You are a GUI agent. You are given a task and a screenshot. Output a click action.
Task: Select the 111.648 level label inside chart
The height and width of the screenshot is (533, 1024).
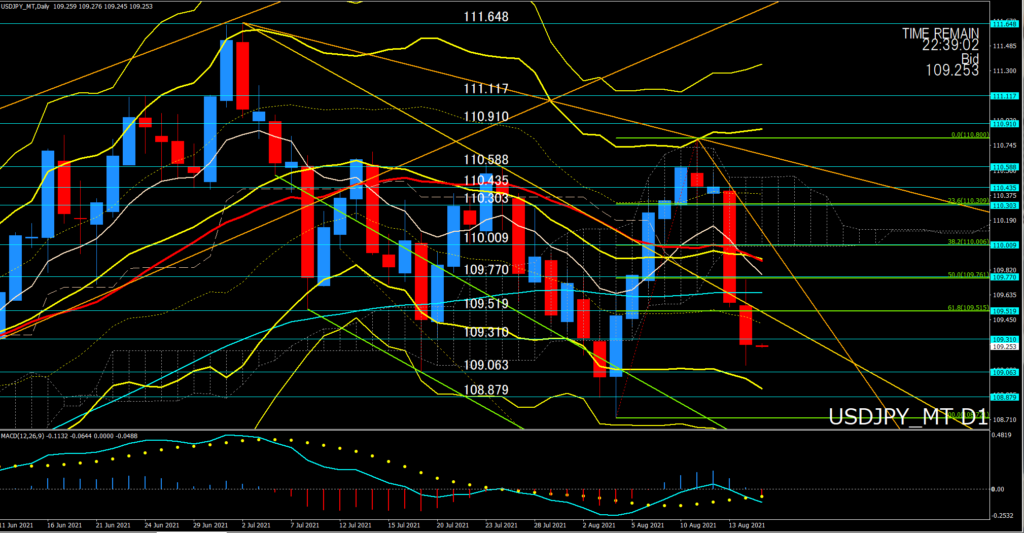point(486,17)
